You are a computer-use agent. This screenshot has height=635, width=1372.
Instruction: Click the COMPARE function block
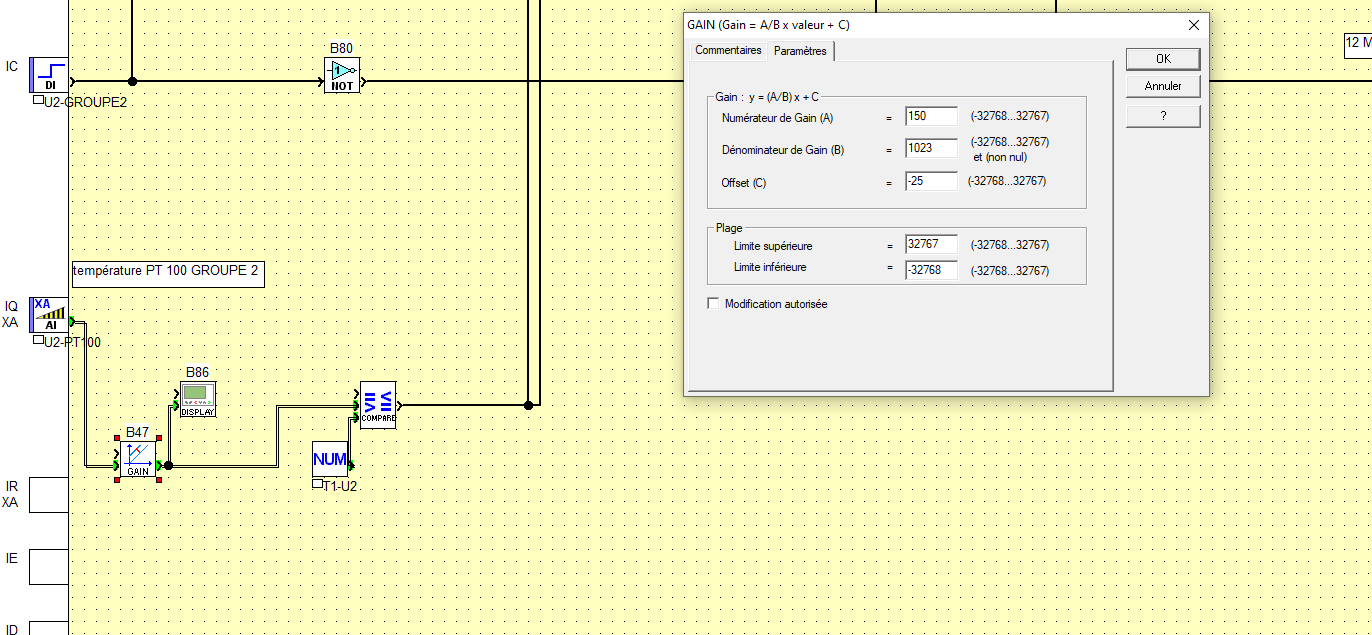[x=378, y=405]
